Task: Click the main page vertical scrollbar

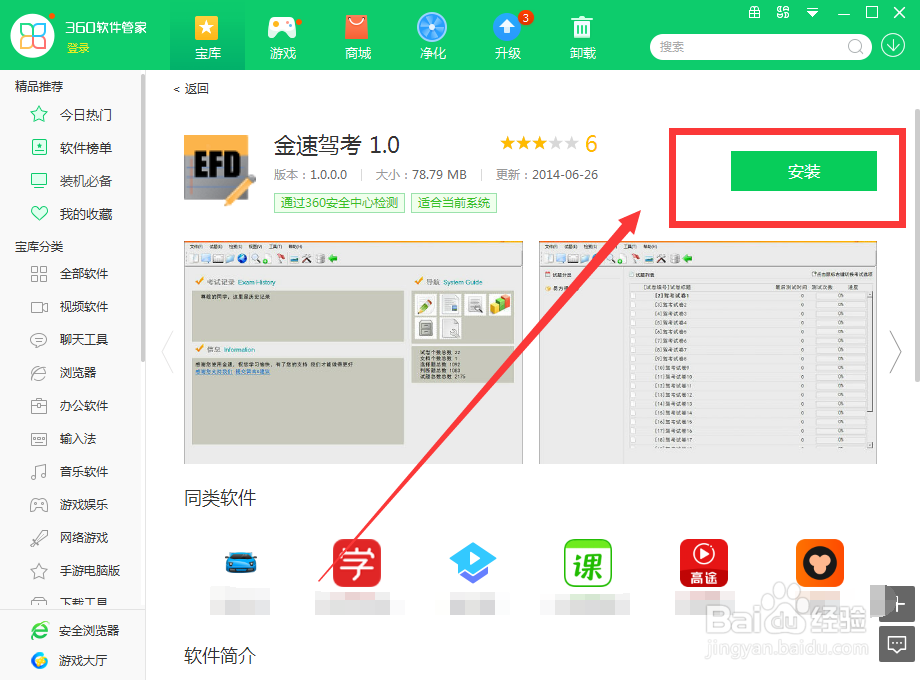Action: 917,245
